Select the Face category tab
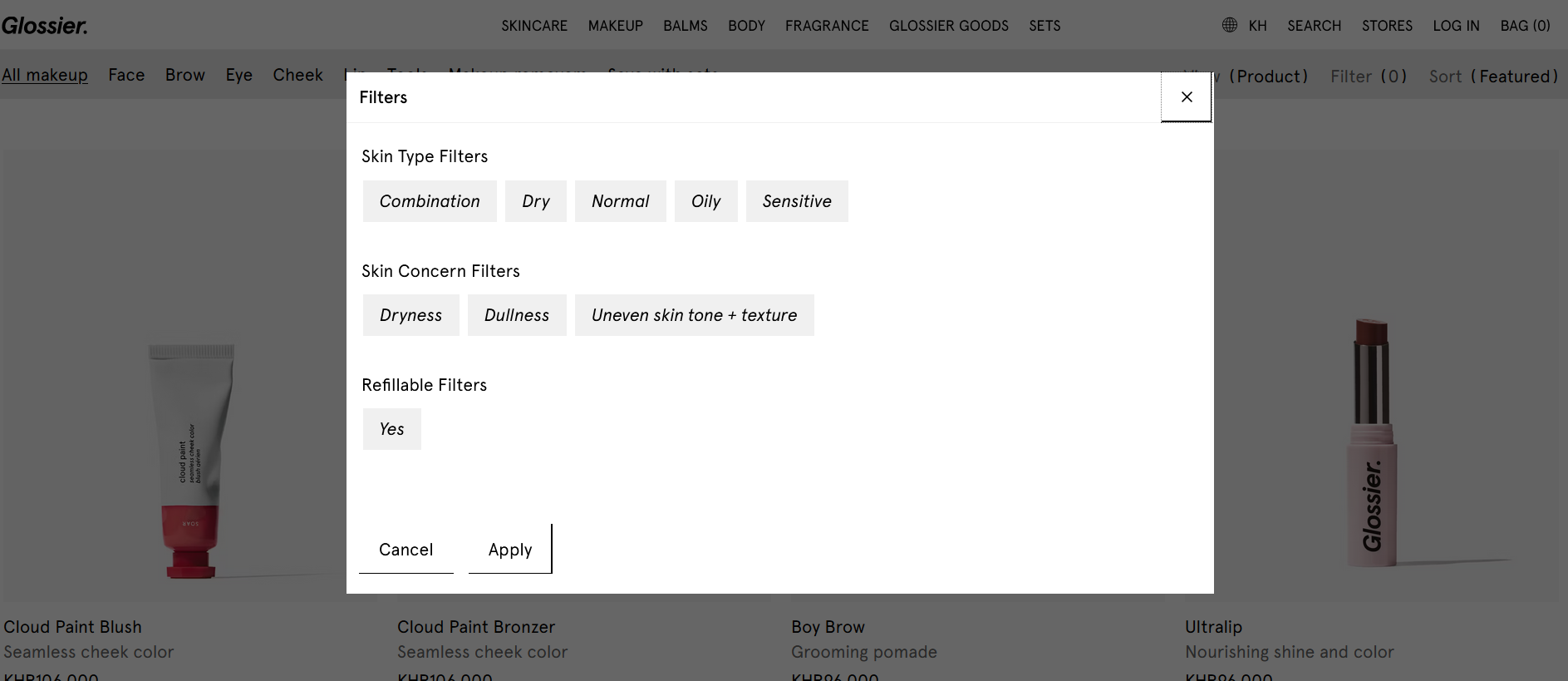The width and height of the screenshot is (1568, 681). click(x=126, y=75)
